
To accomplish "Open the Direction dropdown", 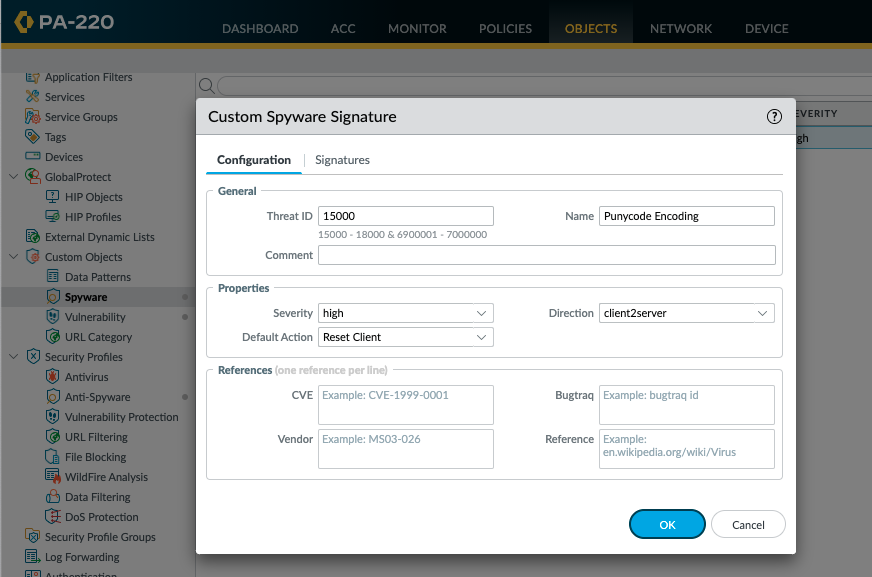I will click(687, 313).
